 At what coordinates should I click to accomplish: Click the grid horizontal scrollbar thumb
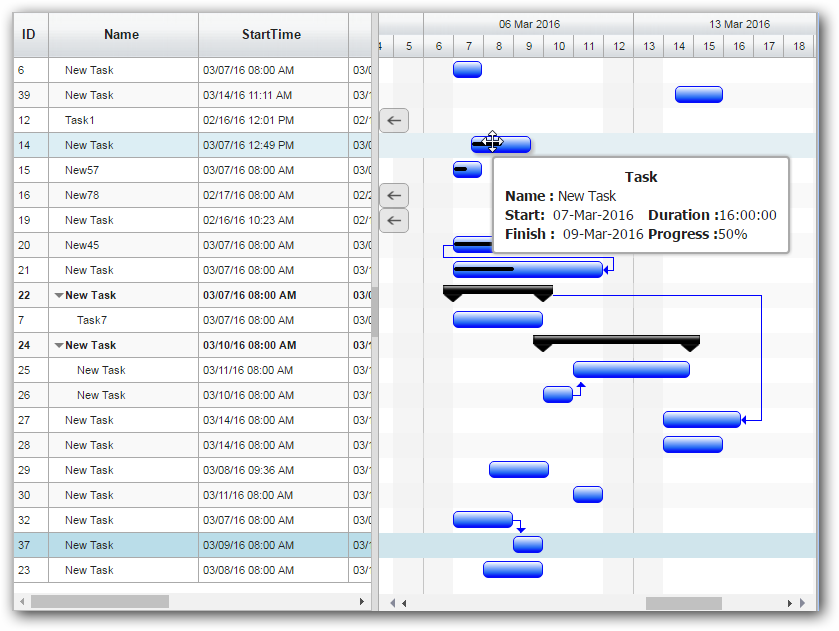pyautogui.click(x=100, y=602)
